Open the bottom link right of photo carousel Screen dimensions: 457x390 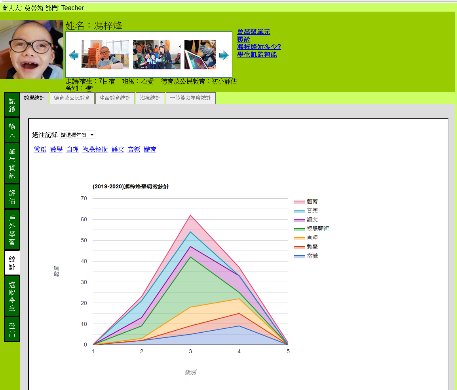pyautogui.click(x=257, y=54)
